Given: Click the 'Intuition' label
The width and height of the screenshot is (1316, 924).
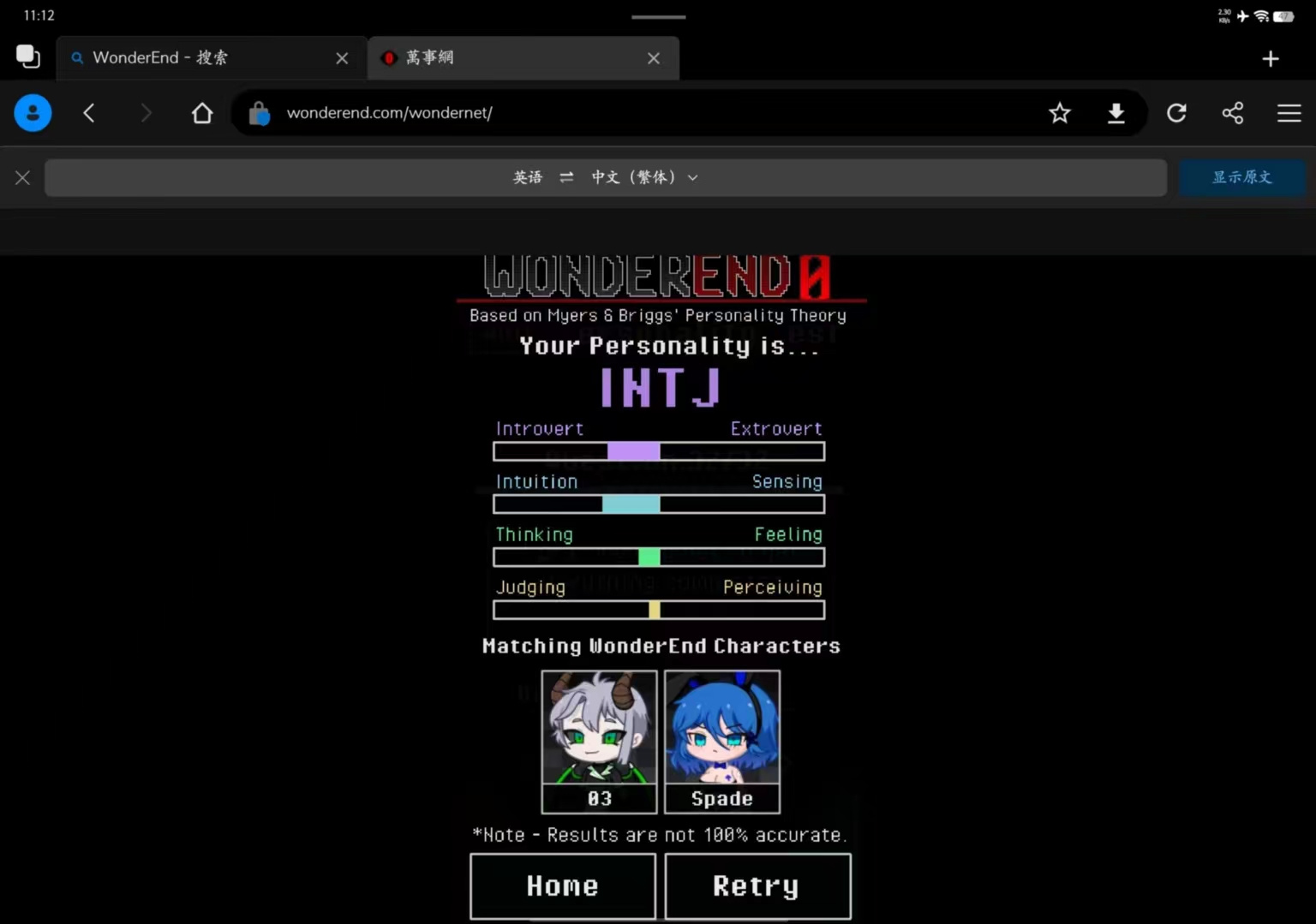Looking at the screenshot, I should coord(537,482).
